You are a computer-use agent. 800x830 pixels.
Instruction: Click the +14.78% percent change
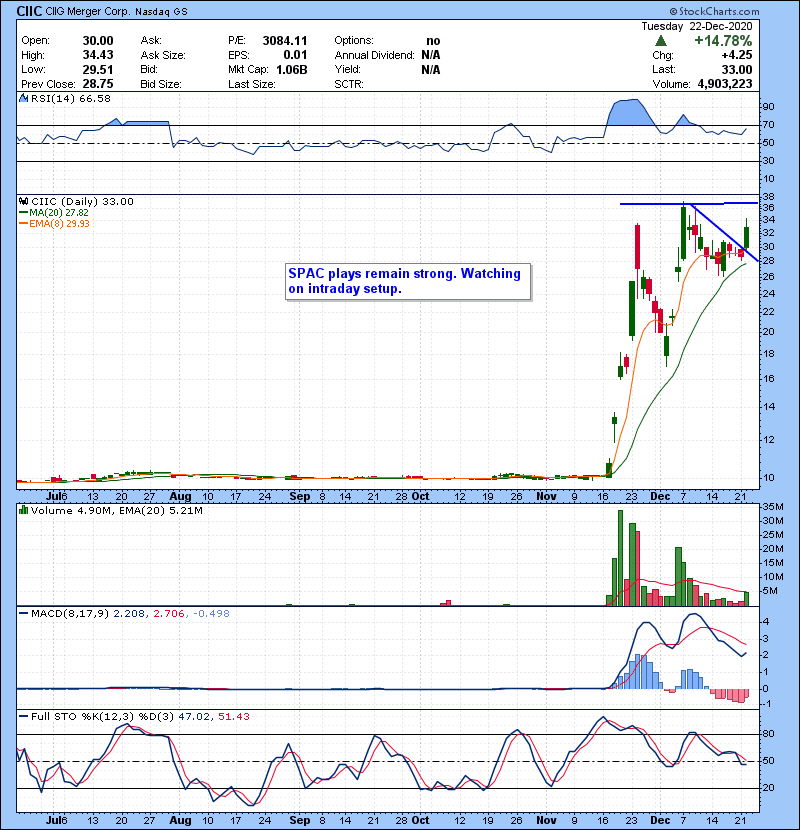pos(723,40)
